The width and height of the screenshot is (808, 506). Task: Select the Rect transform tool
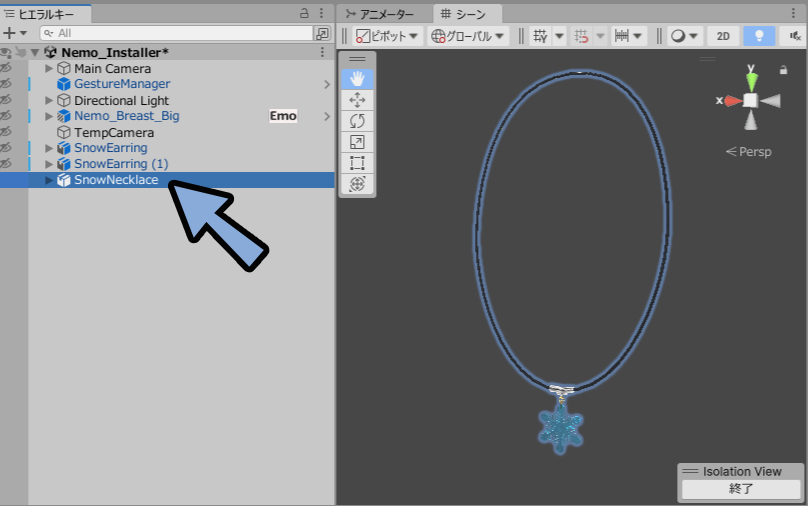(x=358, y=163)
